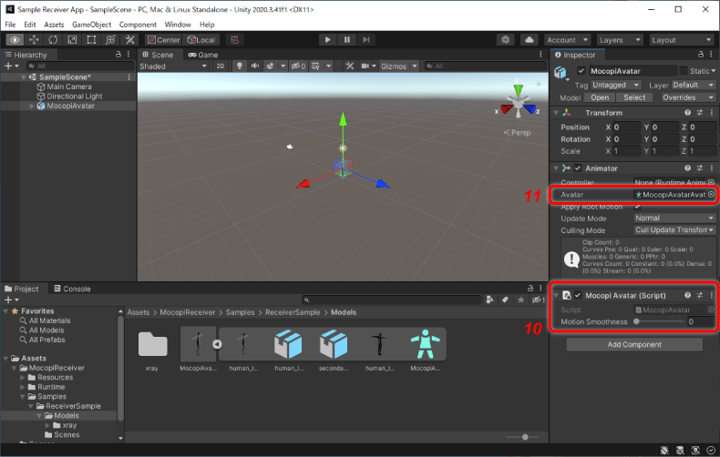The width and height of the screenshot is (720, 457).
Task: Switch to the Game tab
Action: [203, 55]
